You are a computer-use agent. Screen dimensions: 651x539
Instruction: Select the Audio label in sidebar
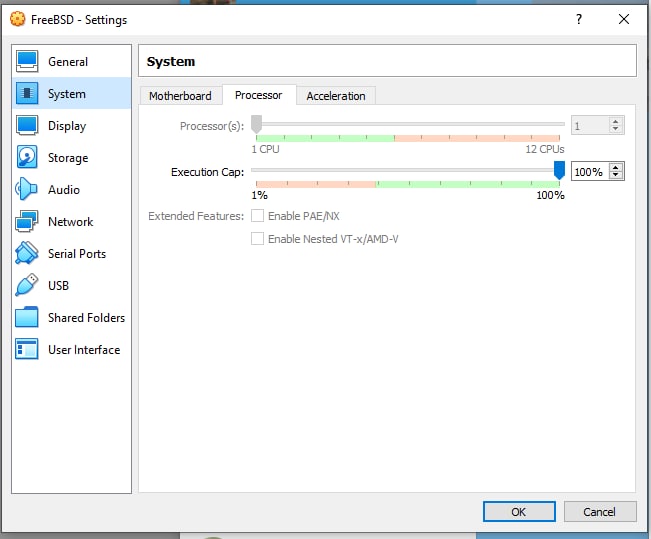[64, 190]
